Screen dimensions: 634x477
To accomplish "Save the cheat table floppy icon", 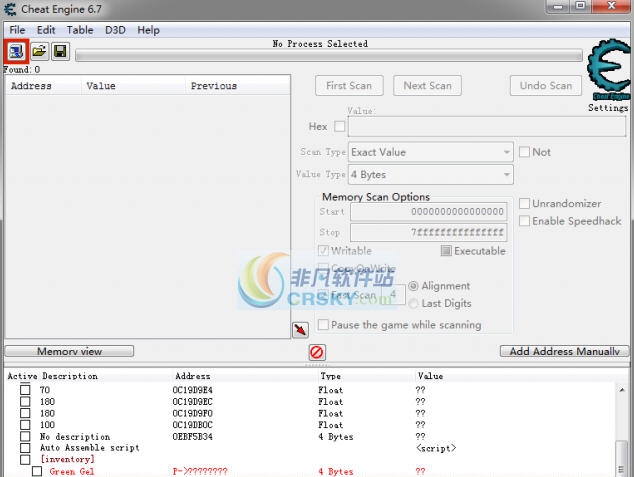I will pyautogui.click(x=60, y=51).
